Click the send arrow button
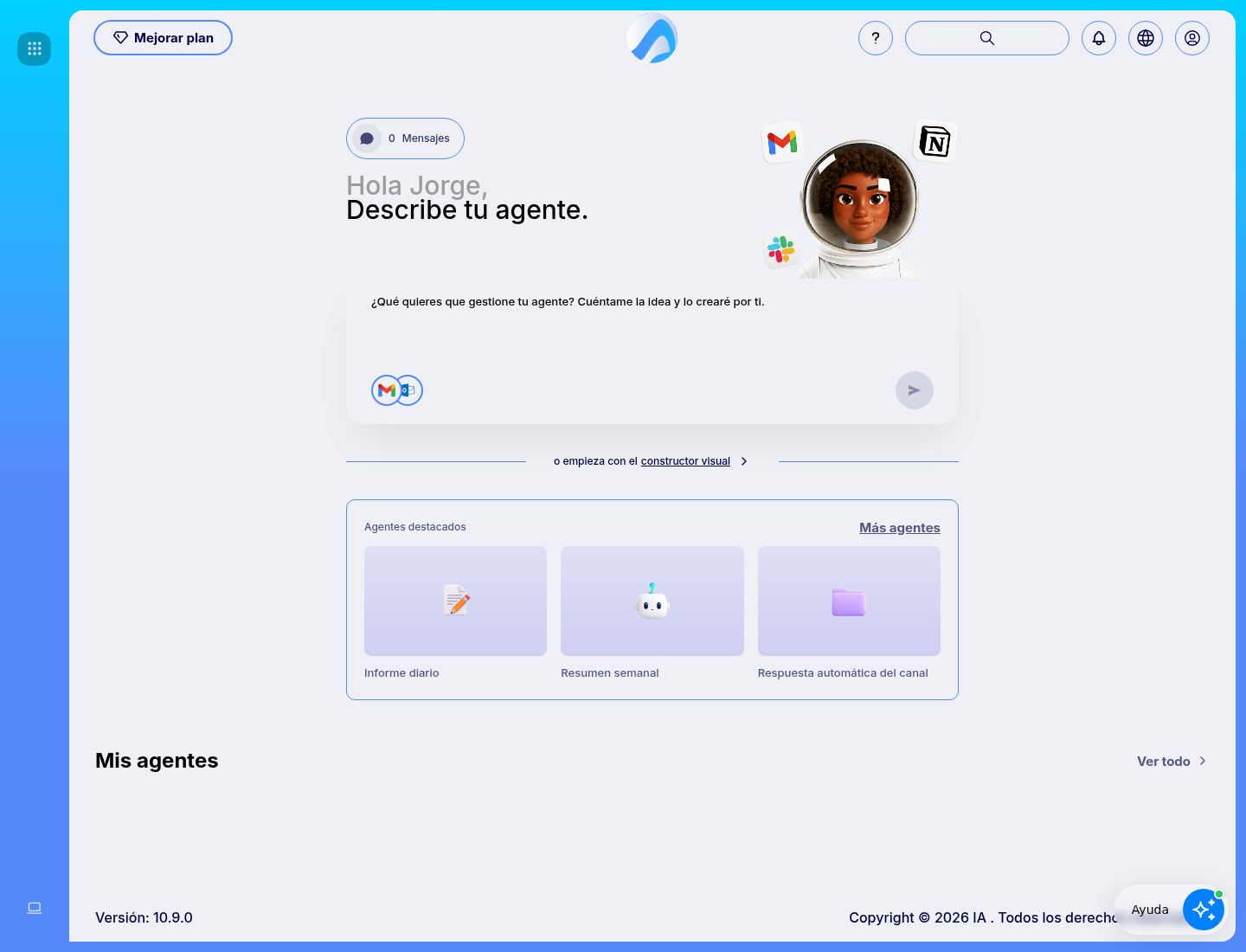This screenshot has width=1246, height=952. click(x=915, y=390)
